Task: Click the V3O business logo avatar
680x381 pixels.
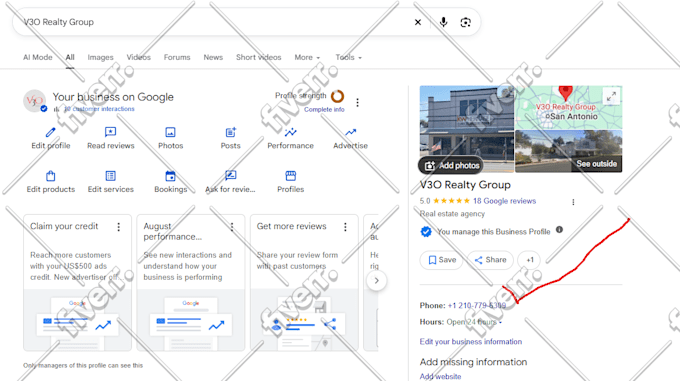Action: 34,101
